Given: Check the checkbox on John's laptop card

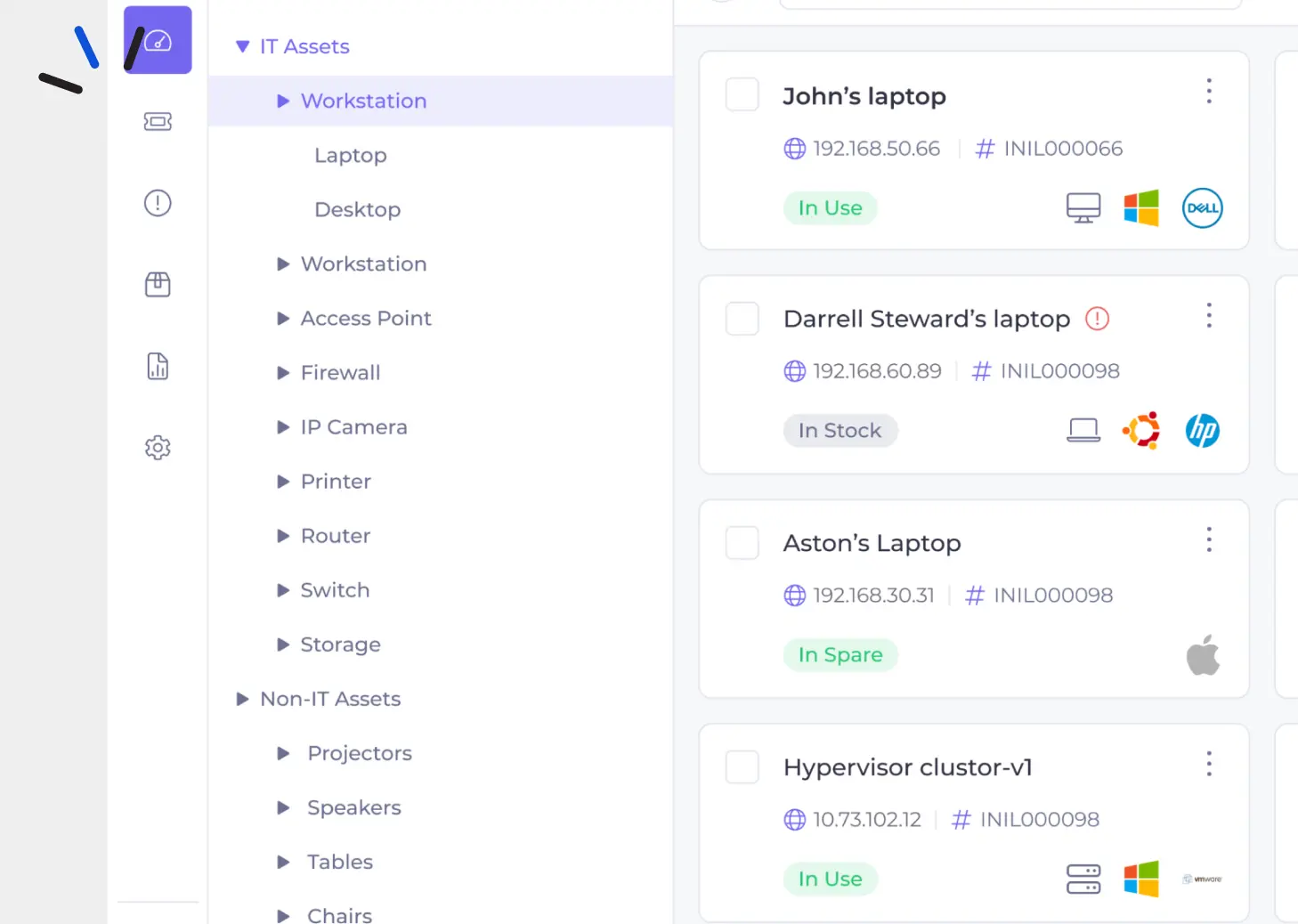Looking at the screenshot, I should tap(742, 94).
